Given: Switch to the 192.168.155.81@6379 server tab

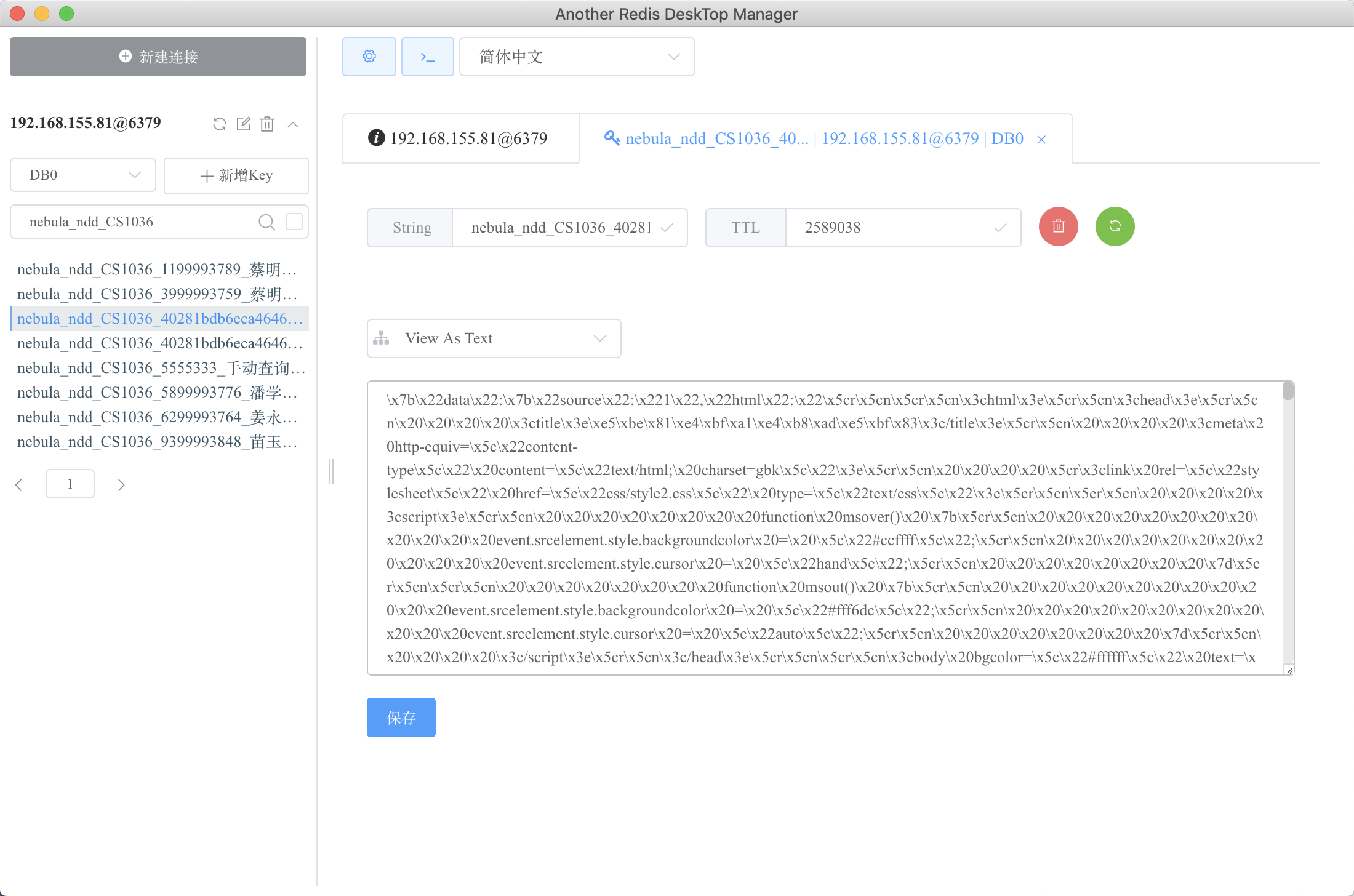Looking at the screenshot, I should [x=460, y=138].
